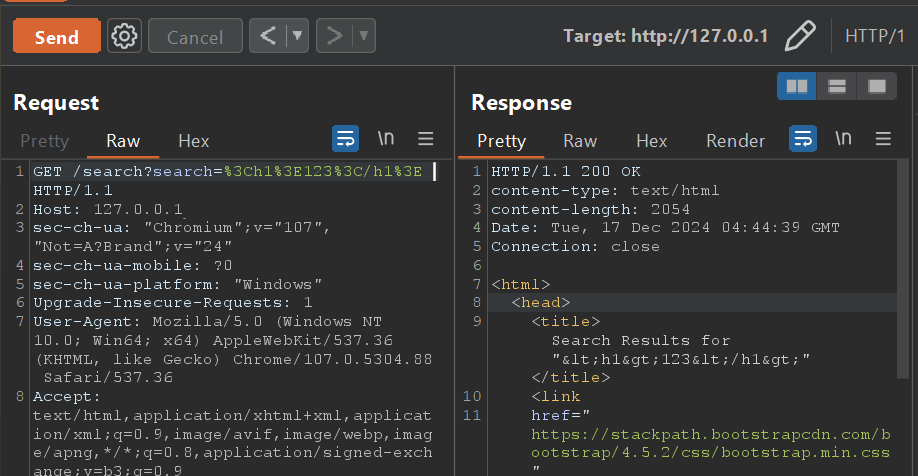
Task: Select the top/bottom split layout icon
Action: pos(837,87)
